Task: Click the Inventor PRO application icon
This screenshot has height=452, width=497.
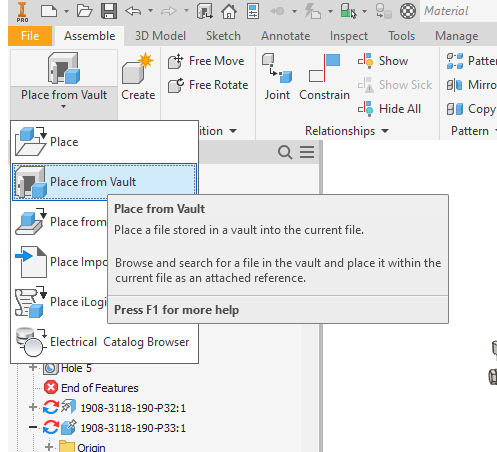Action: coord(22,11)
